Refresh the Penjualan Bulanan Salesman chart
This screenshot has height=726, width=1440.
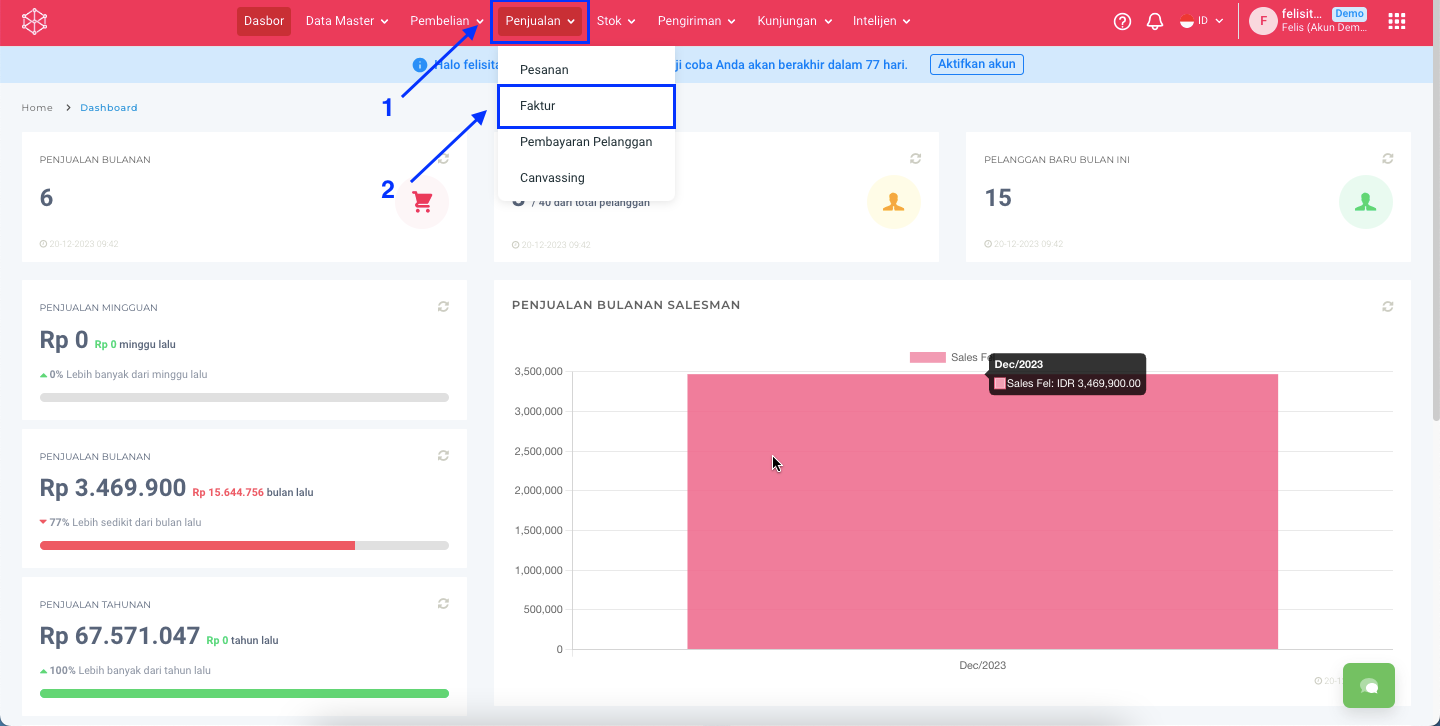coord(1387,306)
